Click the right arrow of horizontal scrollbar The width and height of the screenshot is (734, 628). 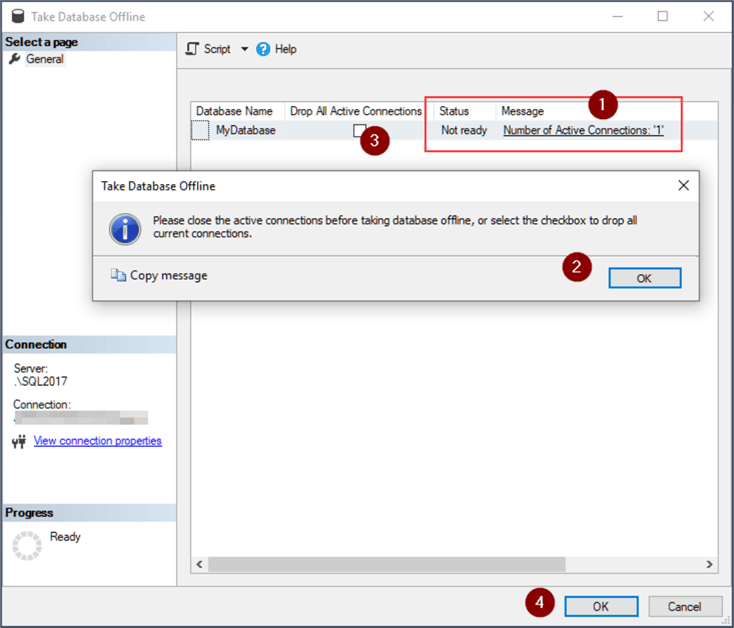709,564
